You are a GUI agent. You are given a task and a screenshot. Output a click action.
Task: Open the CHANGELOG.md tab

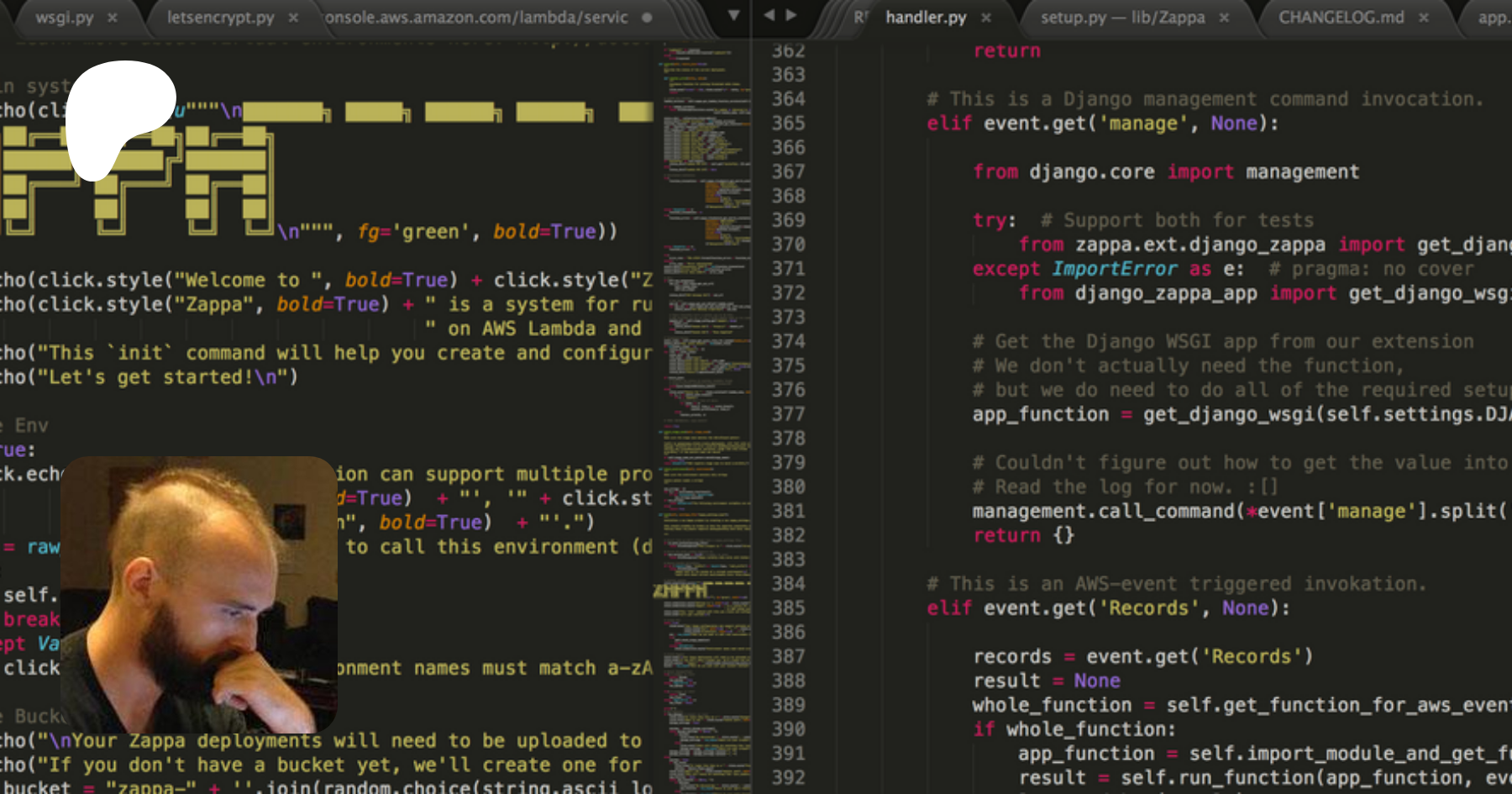coord(1341,18)
